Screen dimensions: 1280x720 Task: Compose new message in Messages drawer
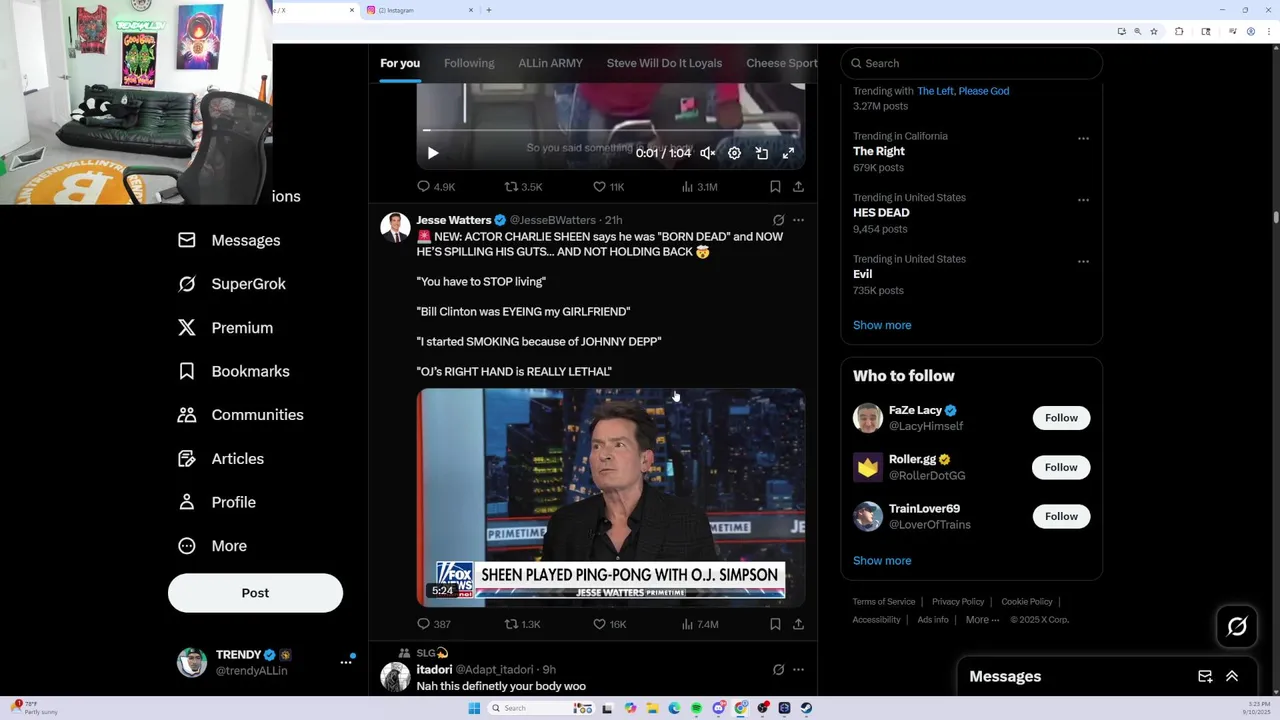click(1205, 677)
